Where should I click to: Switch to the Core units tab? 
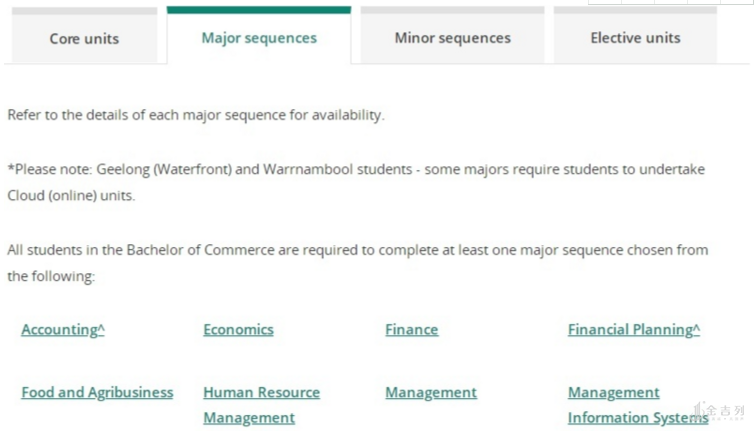(x=84, y=39)
